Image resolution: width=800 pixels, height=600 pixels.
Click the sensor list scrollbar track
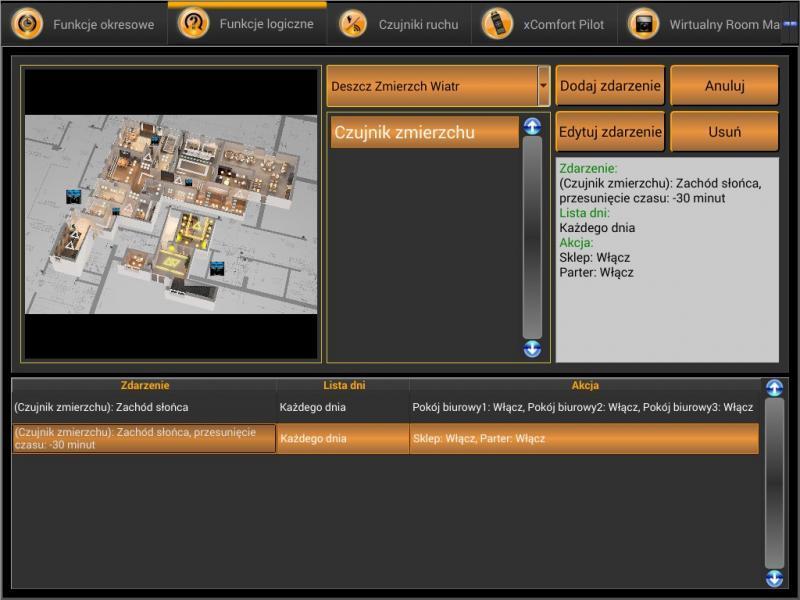[x=532, y=237]
